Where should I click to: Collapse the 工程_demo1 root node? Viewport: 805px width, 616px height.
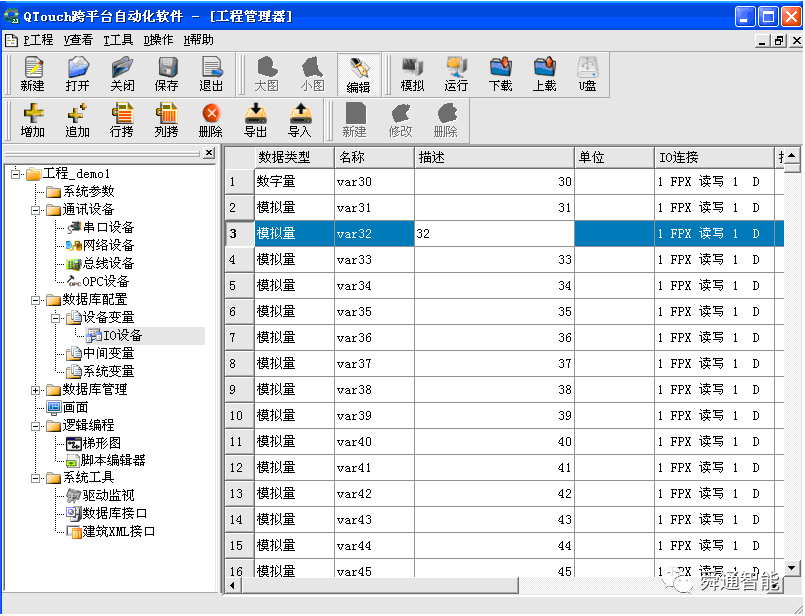tap(15, 174)
